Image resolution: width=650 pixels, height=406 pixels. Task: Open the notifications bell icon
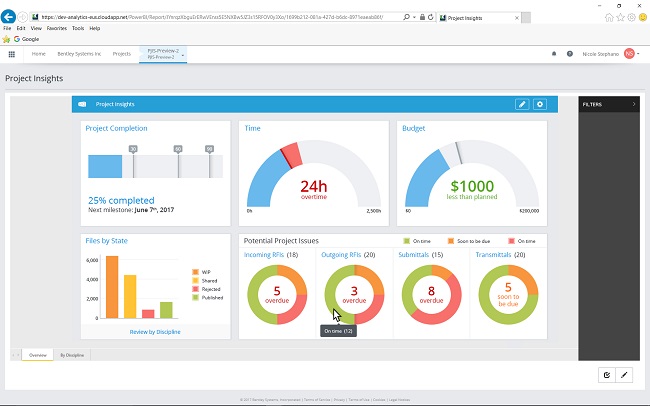click(554, 54)
